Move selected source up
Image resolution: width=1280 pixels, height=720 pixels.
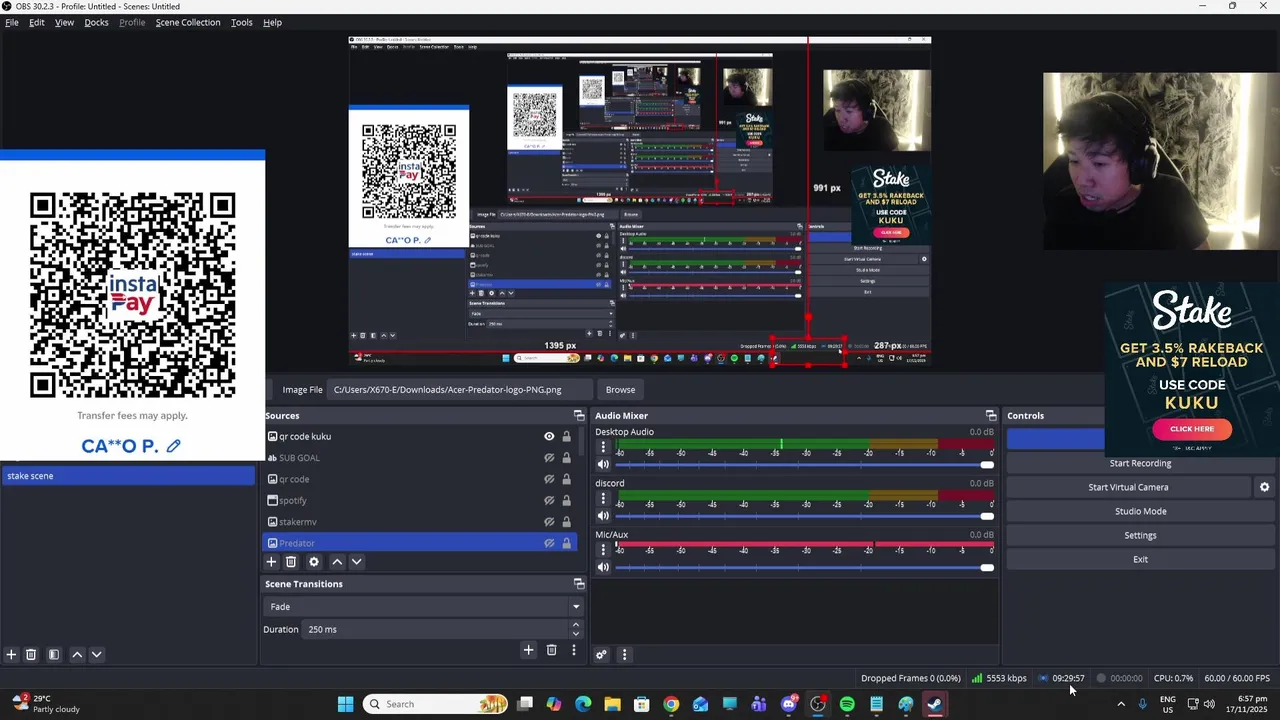pyautogui.click(x=337, y=562)
